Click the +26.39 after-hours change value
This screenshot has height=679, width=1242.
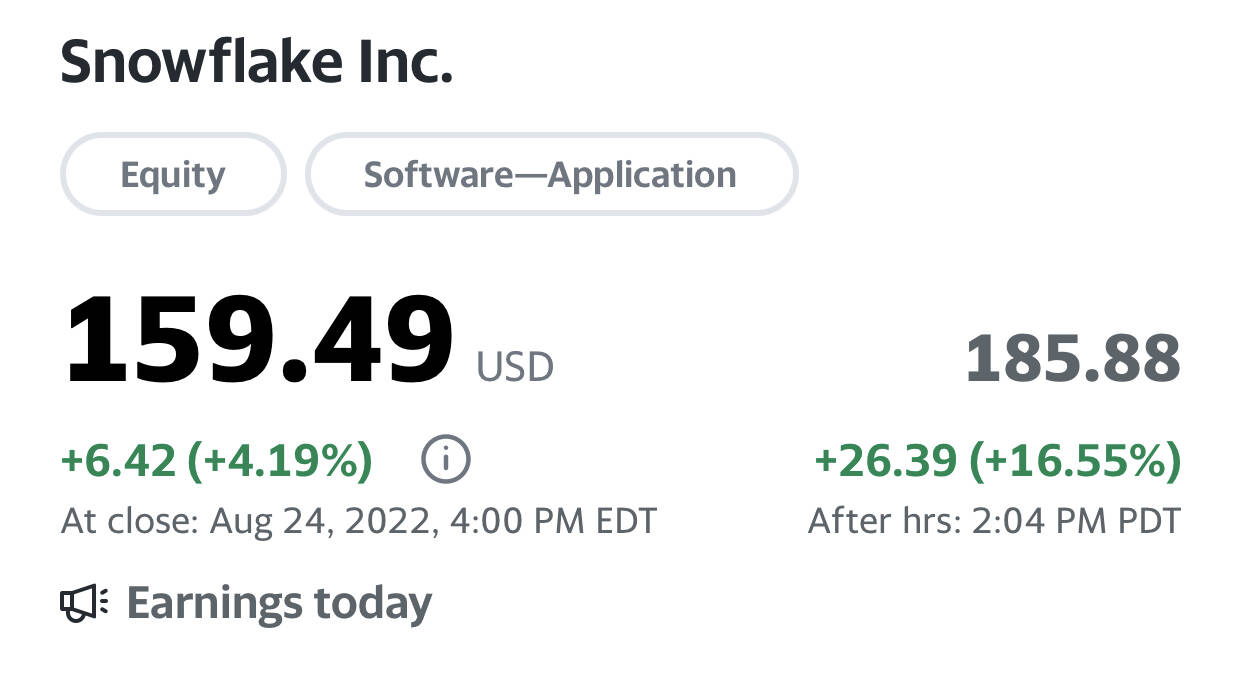pyautogui.click(x=887, y=461)
